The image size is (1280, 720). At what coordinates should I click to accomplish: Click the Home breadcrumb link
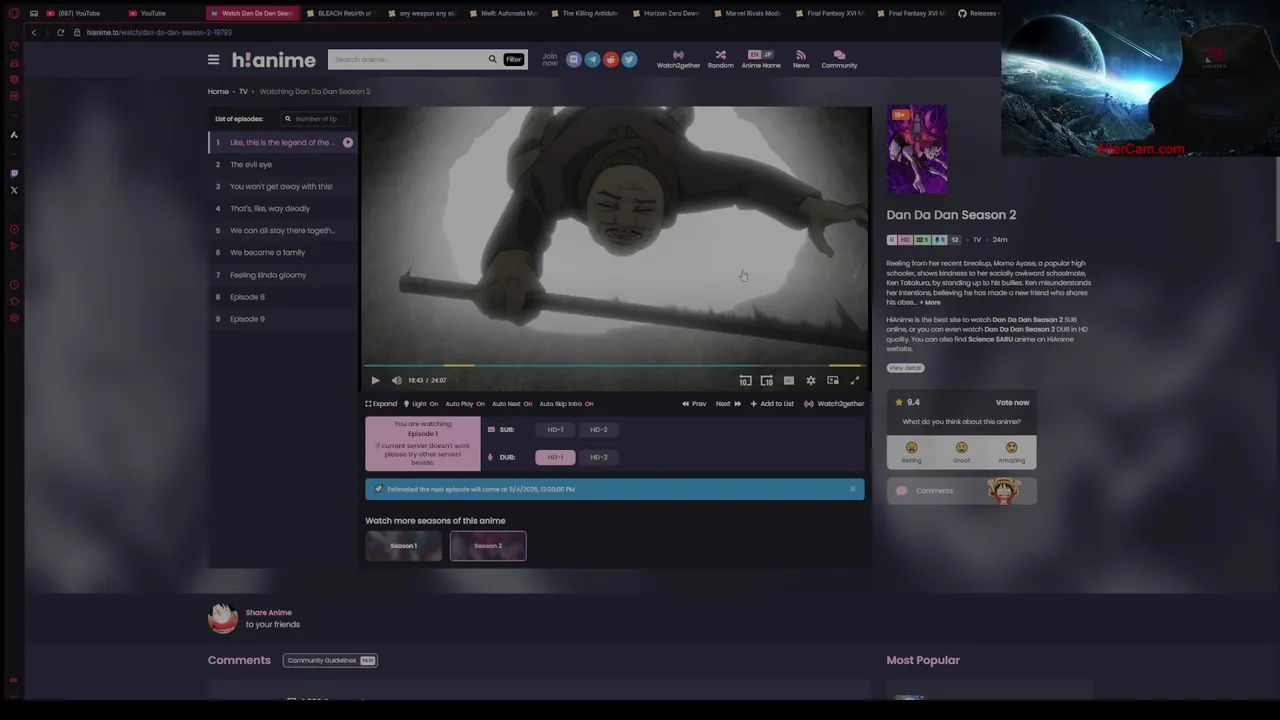point(218,91)
